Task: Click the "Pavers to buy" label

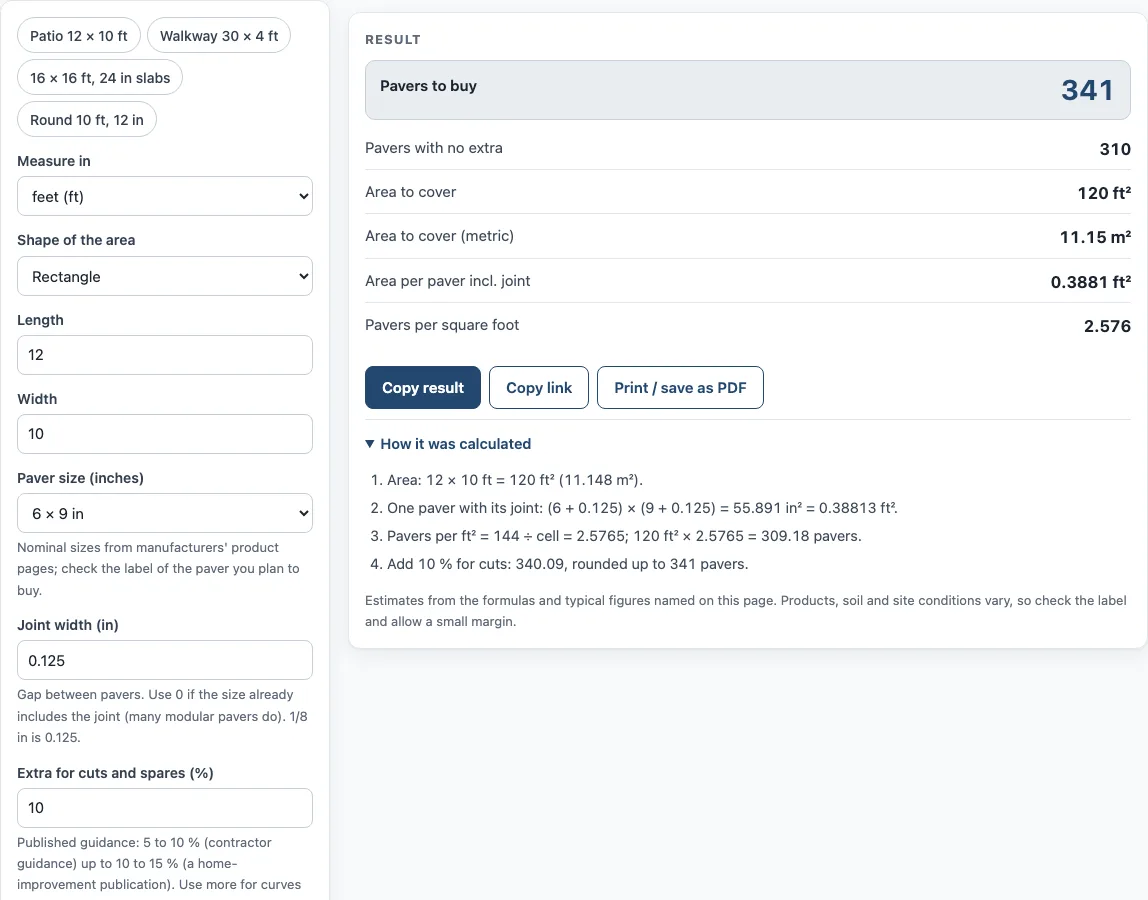Action: click(428, 86)
